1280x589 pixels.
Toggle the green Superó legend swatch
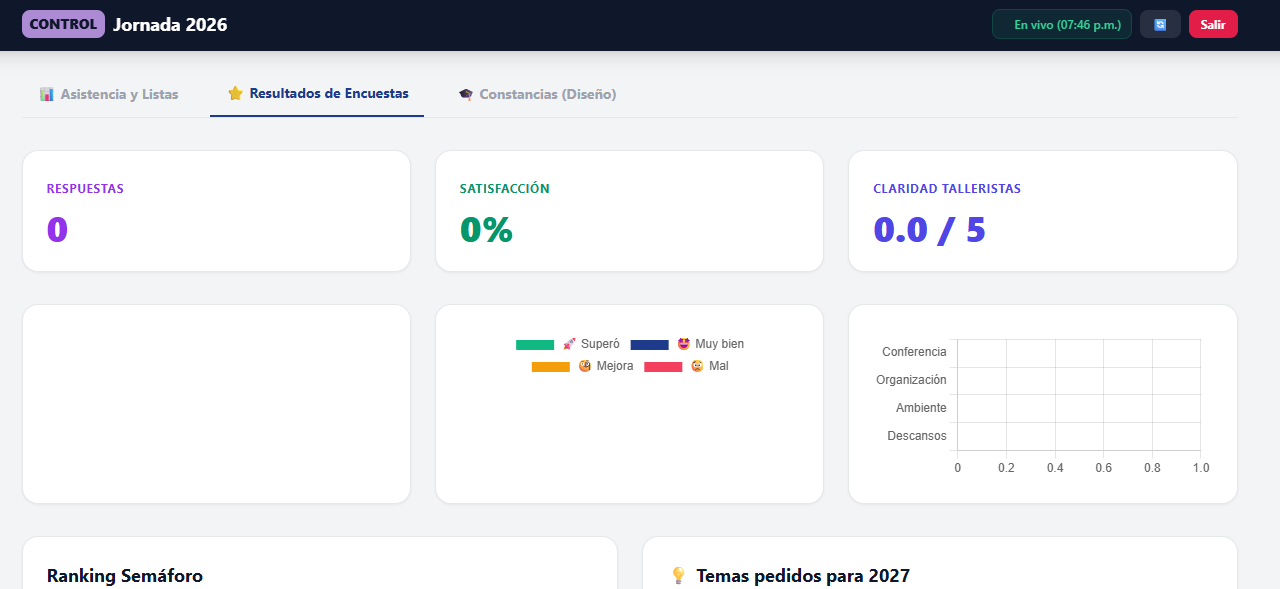point(535,344)
